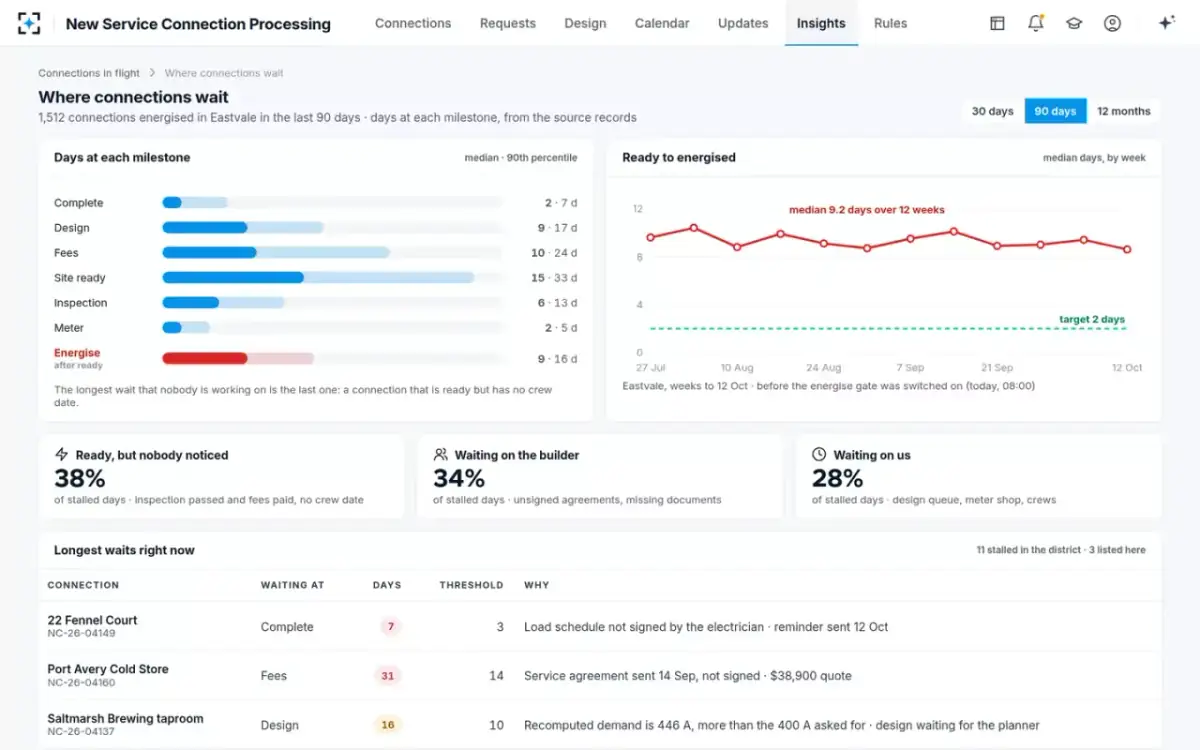The image size is (1200, 750).
Task: Click the Fees milestone bar
Action: tap(332, 253)
